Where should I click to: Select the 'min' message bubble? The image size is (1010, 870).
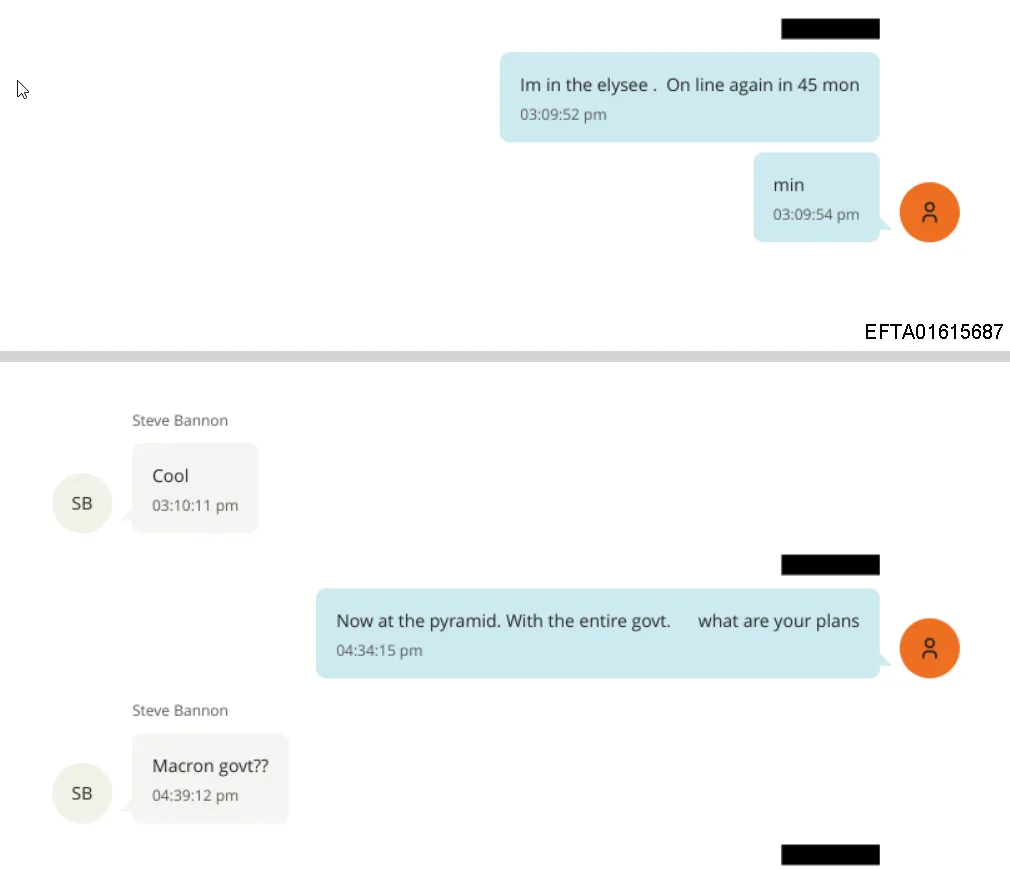point(816,198)
